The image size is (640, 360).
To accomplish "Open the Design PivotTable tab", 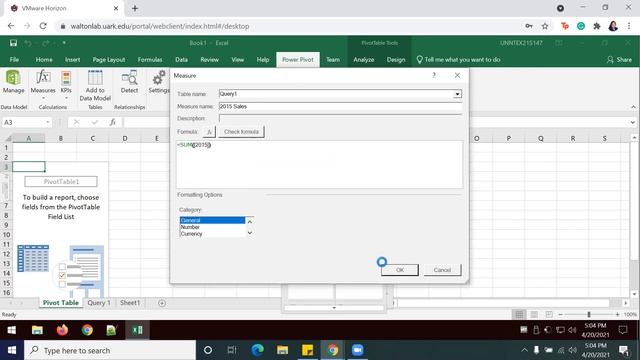I will (396, 60).
